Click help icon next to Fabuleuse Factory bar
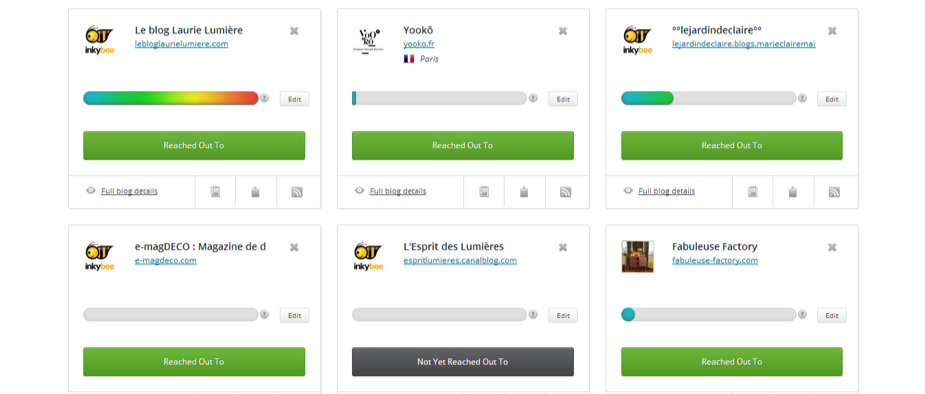The image size is (925, 394). 802,315
